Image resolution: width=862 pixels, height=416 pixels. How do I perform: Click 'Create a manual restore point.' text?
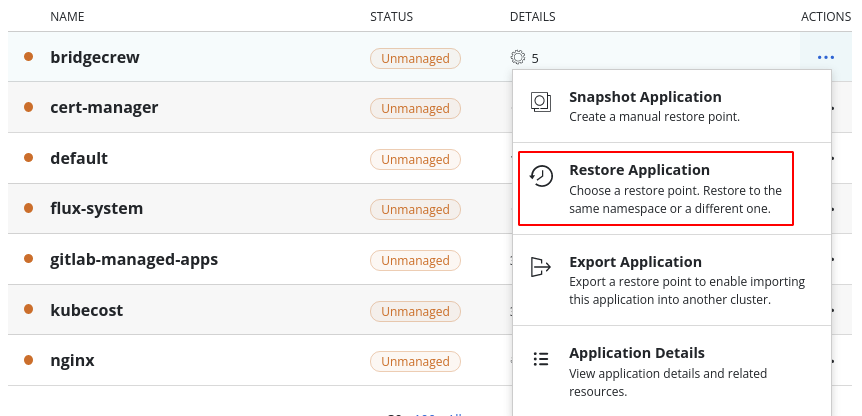coord(654,117)
